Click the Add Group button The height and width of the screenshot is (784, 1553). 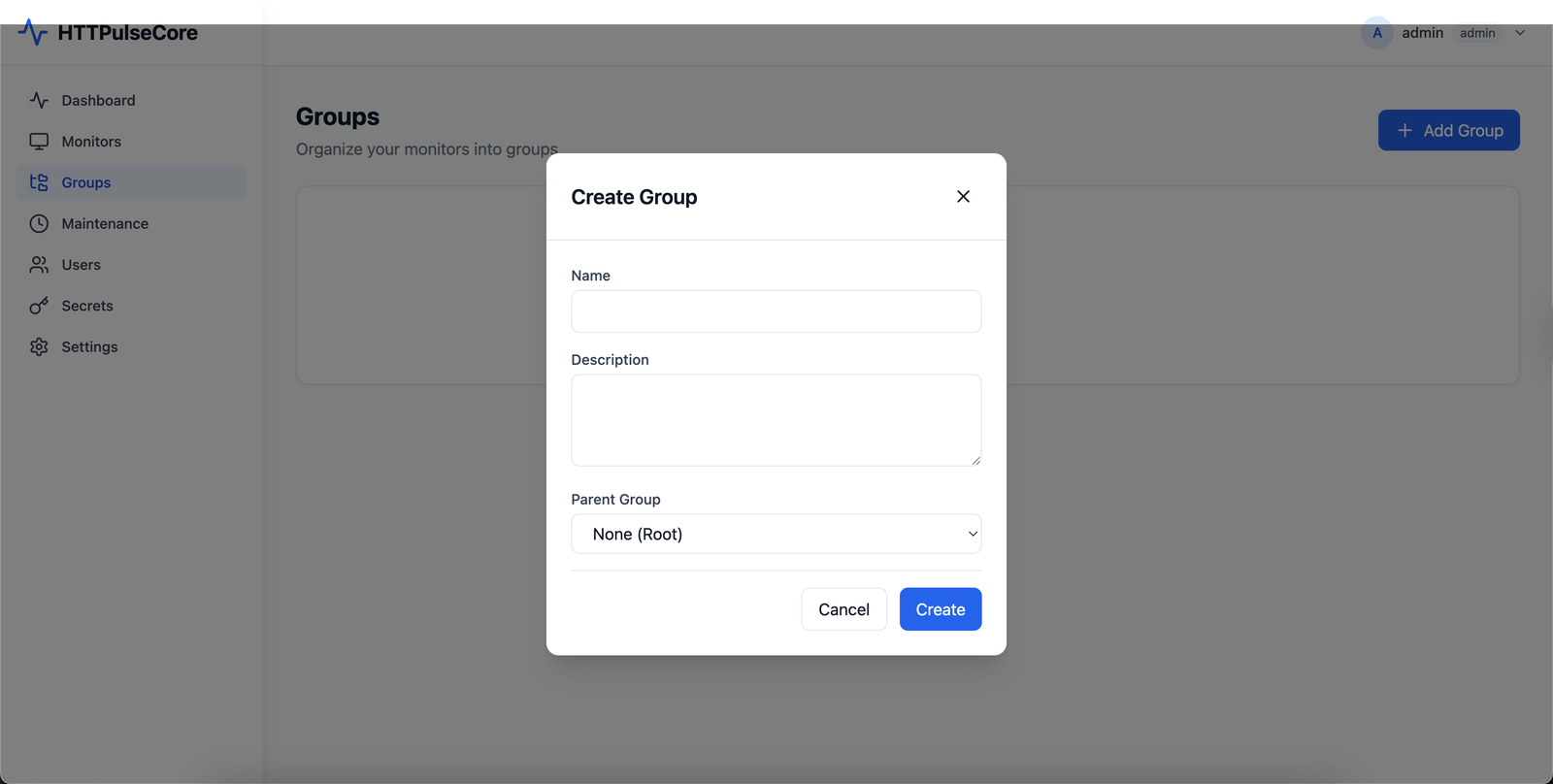tap(1448, 130)
